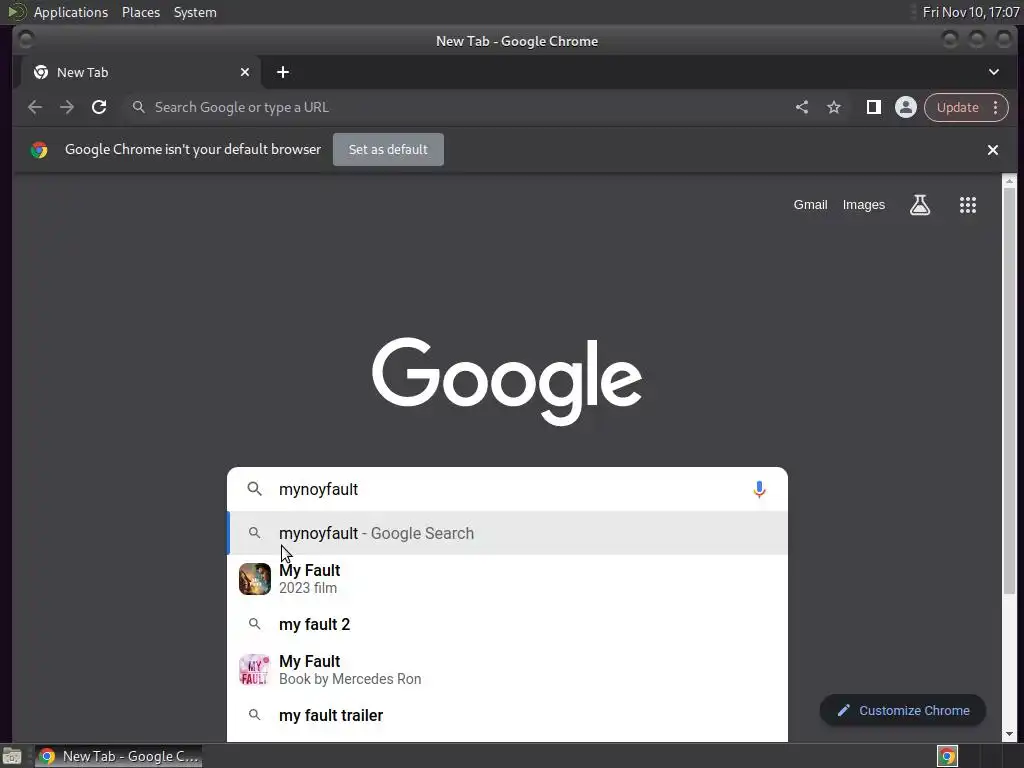This screenshot has width=1024, height=768.
Task: Select 'mynoyfault - Google Search' suggestion
Action: pyautogui.click(x=507, y=534)
